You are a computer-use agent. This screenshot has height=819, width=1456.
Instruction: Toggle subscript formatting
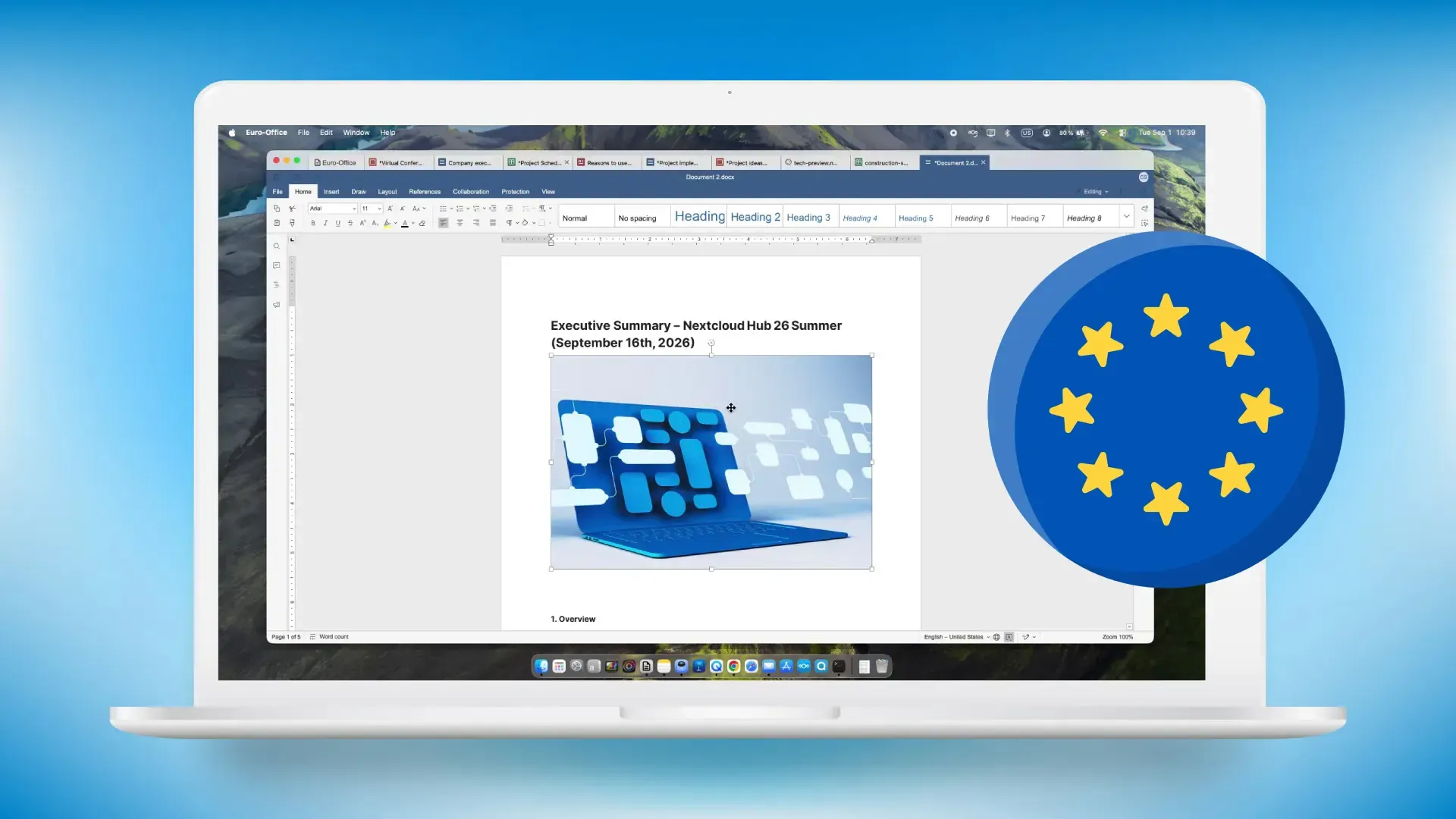coord(375,223)
